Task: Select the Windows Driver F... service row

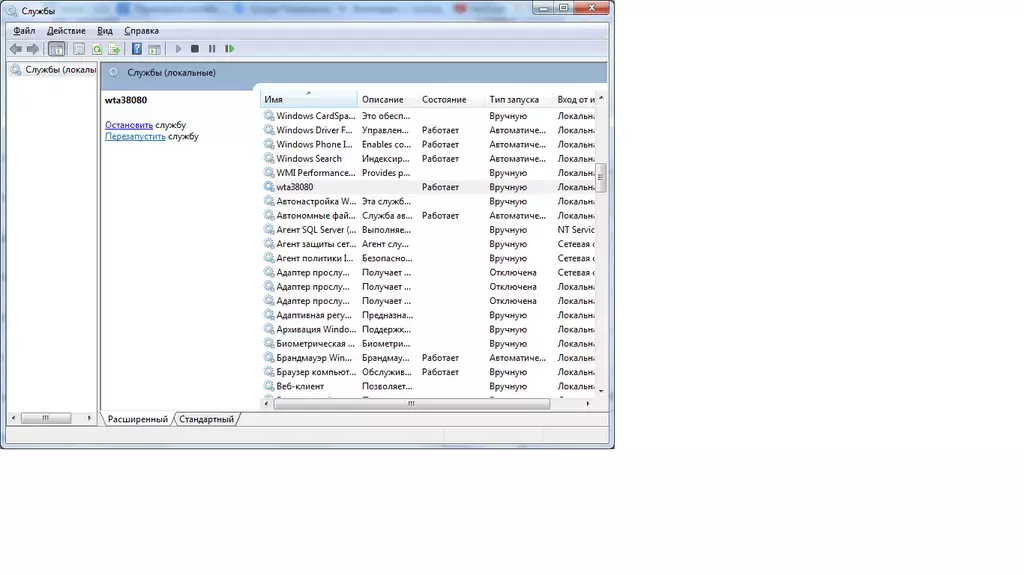Action: pos(428,130)
